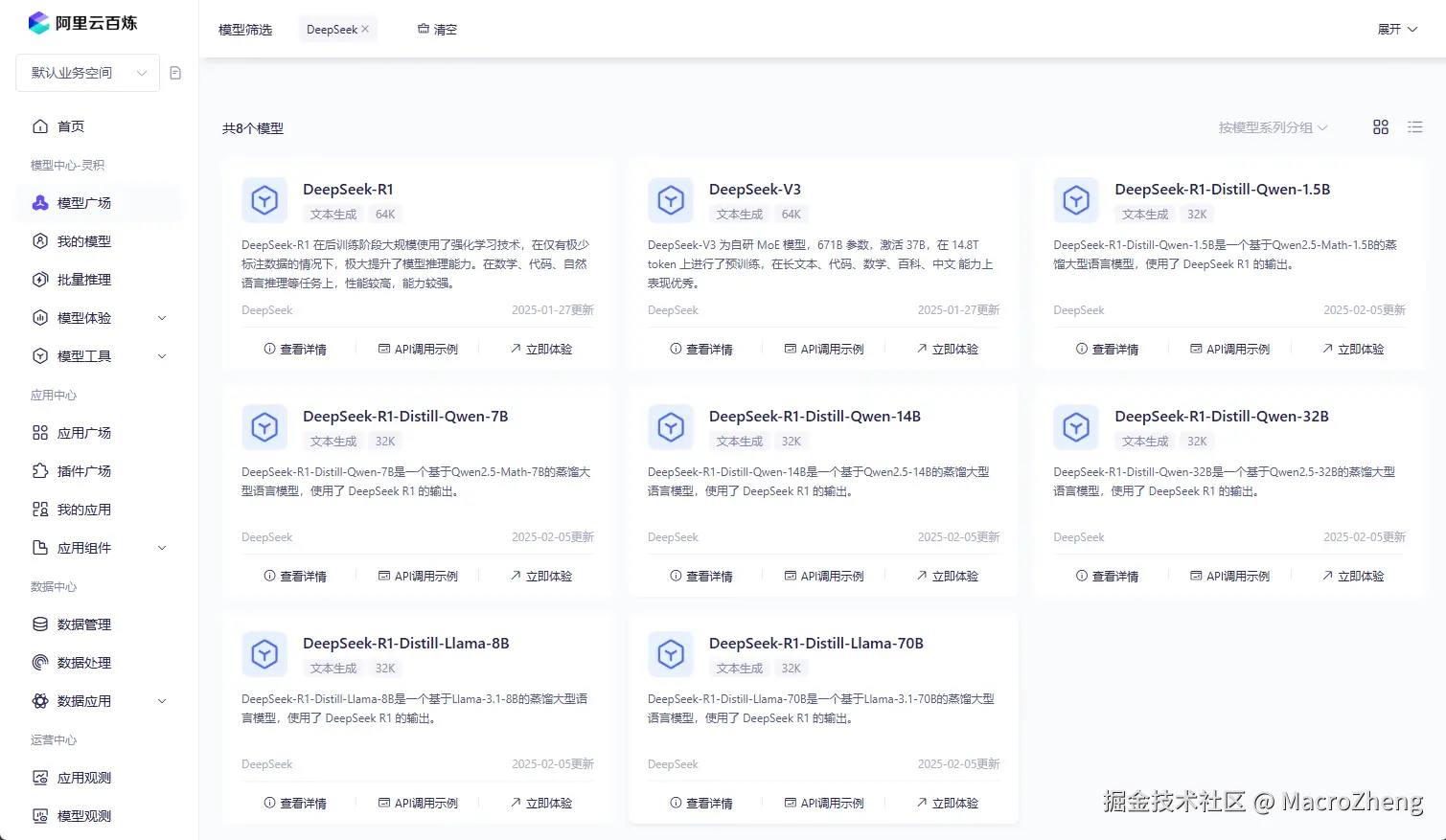Click 立即体验 for DeepSeek-R1-Distill-Qwen-32B
Image resolution: width=1446 pixels, height=840 pixels.
[1353, 577]
